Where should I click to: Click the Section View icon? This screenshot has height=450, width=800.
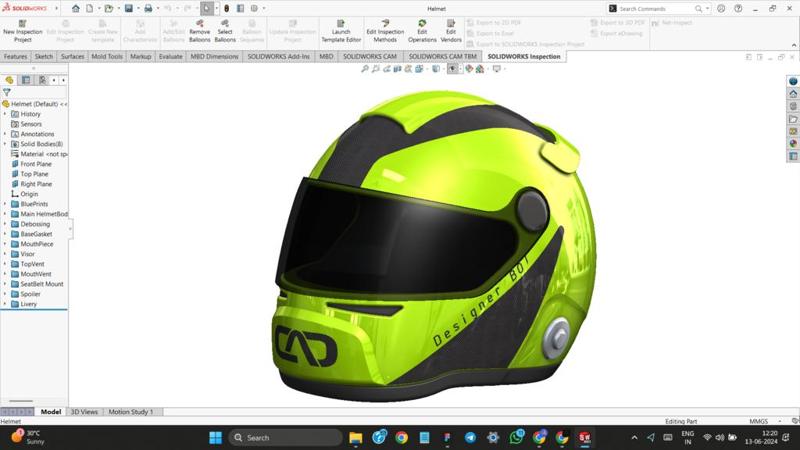(x=397, y=69)
